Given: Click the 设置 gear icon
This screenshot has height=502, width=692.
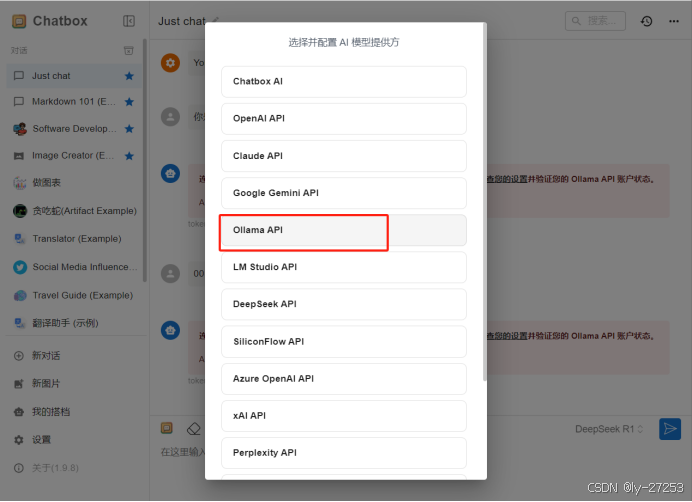Looking at the screenshot, I should [x=19, y=440].
